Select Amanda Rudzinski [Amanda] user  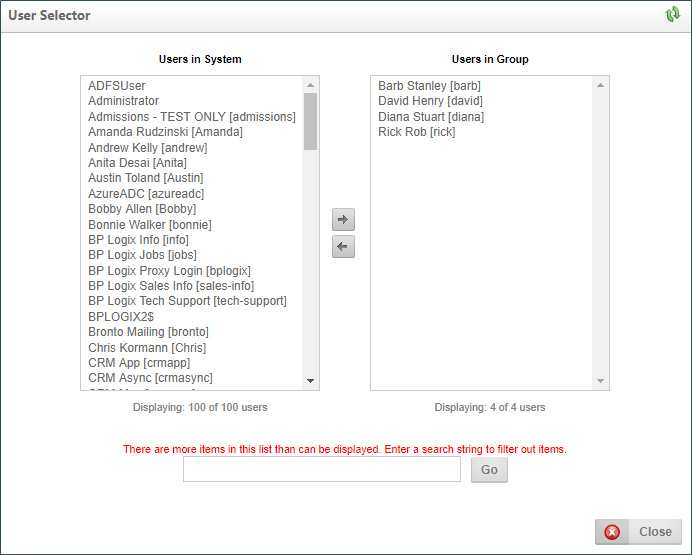tap(165, 132)
